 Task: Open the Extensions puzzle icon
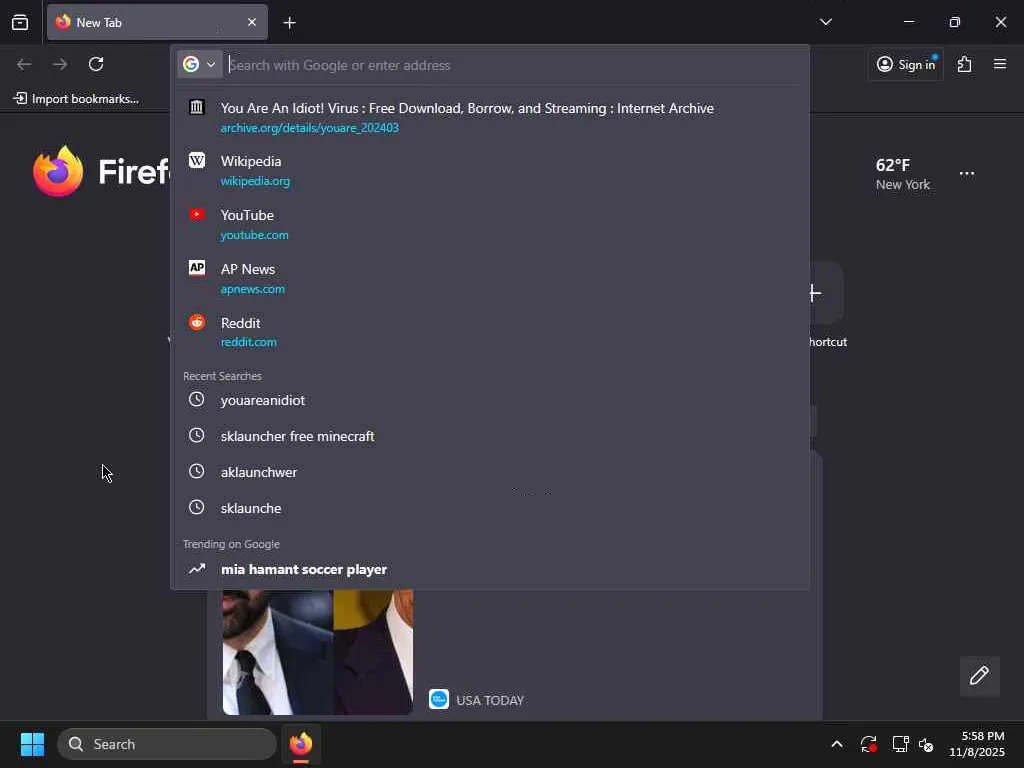pos(964,64)
